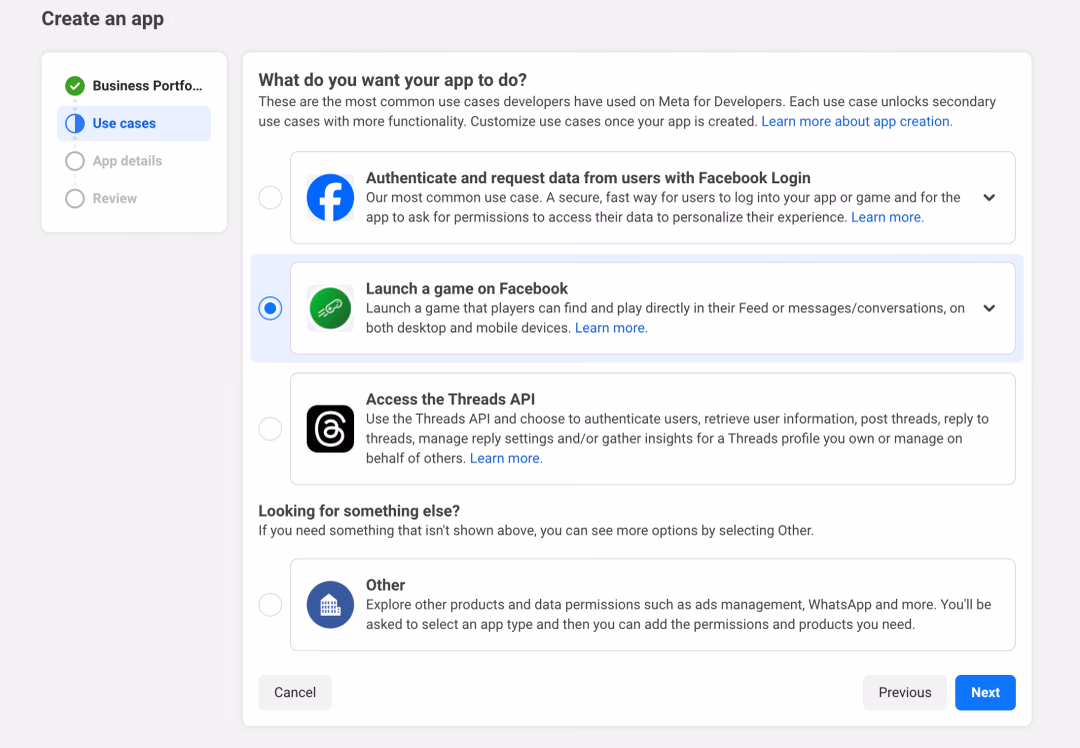
Task: Click the 'Other' card title
Action: click(x=386, y=585)
